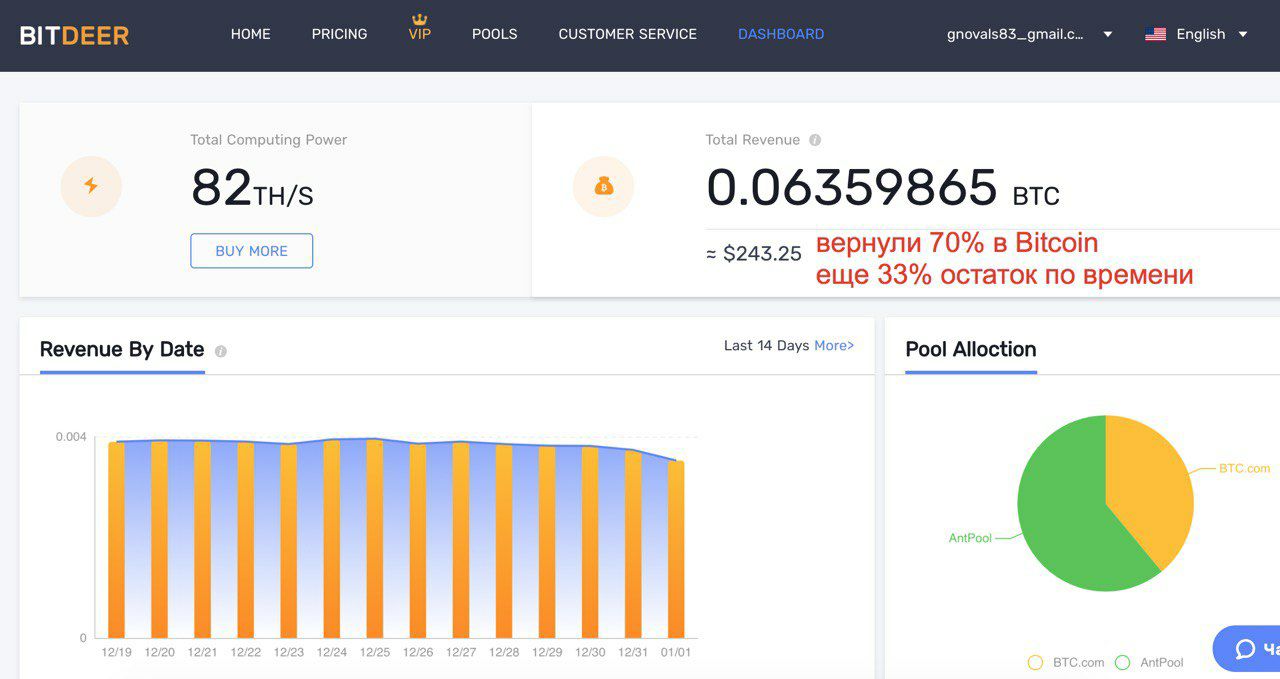Open the chat bubble widget
This screenshot has height=679, width=1280.
(x=1246, y=649)
